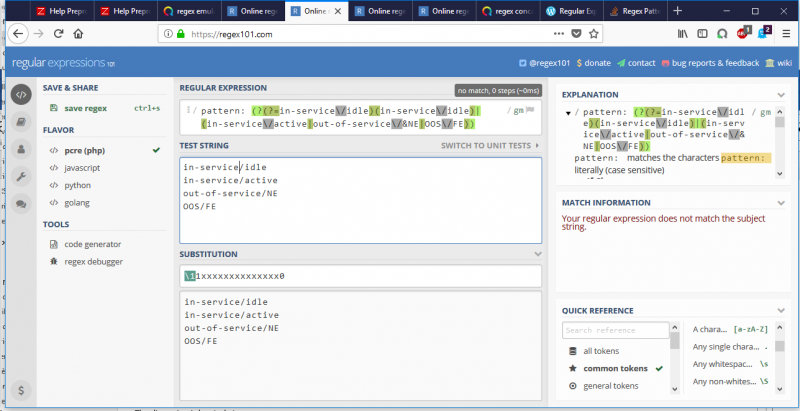
Task: Toggle the Firefox sidebar view icon
Action: point(703,34)
